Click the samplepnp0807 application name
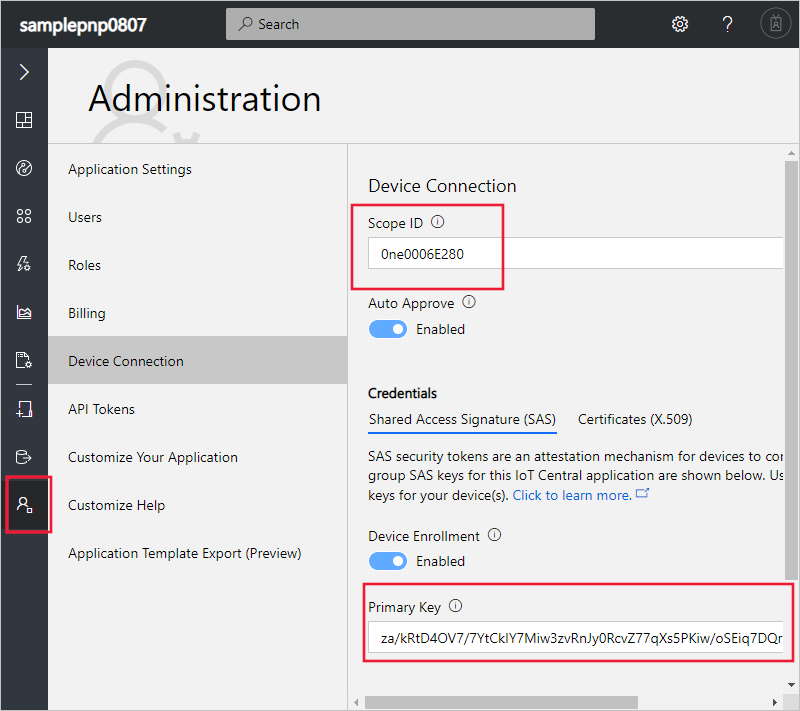Image resolution: width=800 pixels, height=711 pixels. 83,25
